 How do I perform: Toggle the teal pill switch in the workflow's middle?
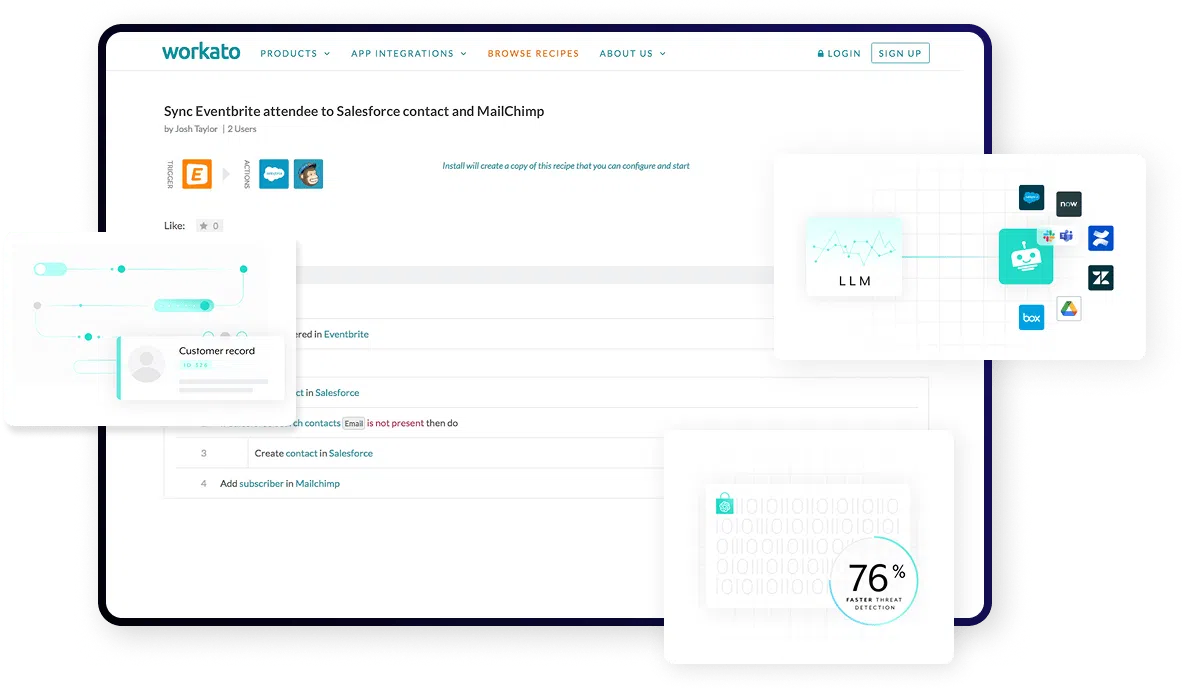coord(184,305)
